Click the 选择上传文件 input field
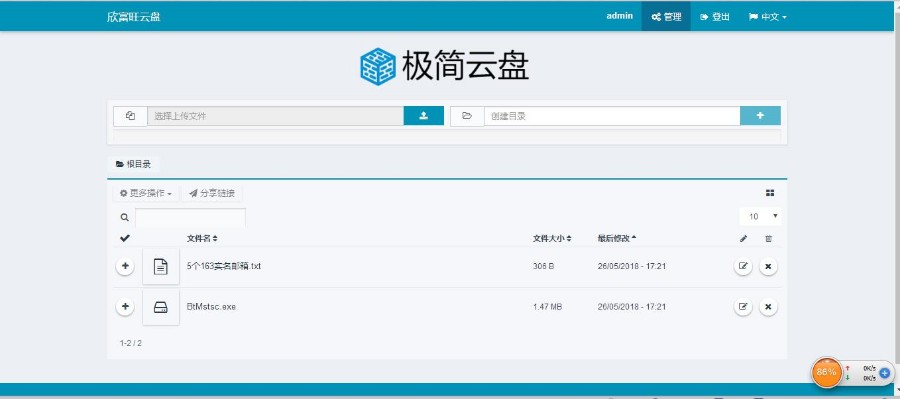This screenshot has width=900, height=399. [276, 116]
